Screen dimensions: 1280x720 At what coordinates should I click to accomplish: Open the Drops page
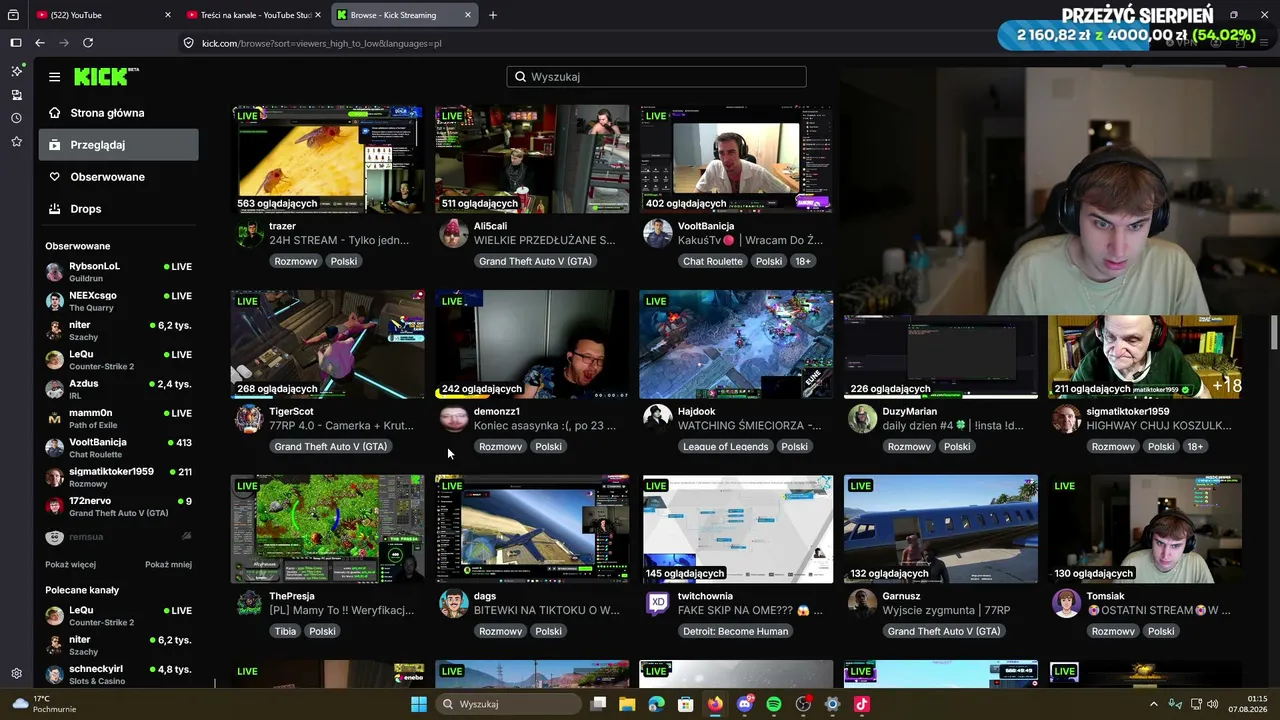point(119,209)
